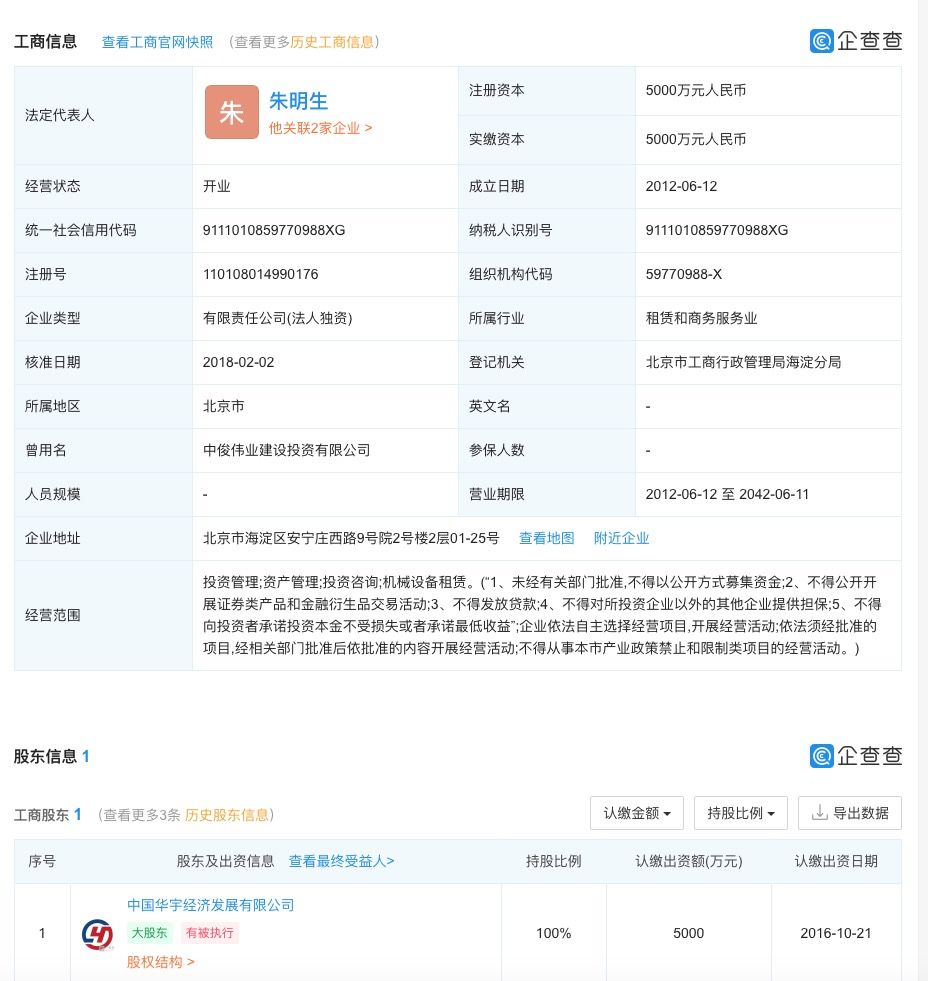Expand 股权结构 under the shareholder
The height and width of the screenshot is (981, 928).
tap(160, 962)
